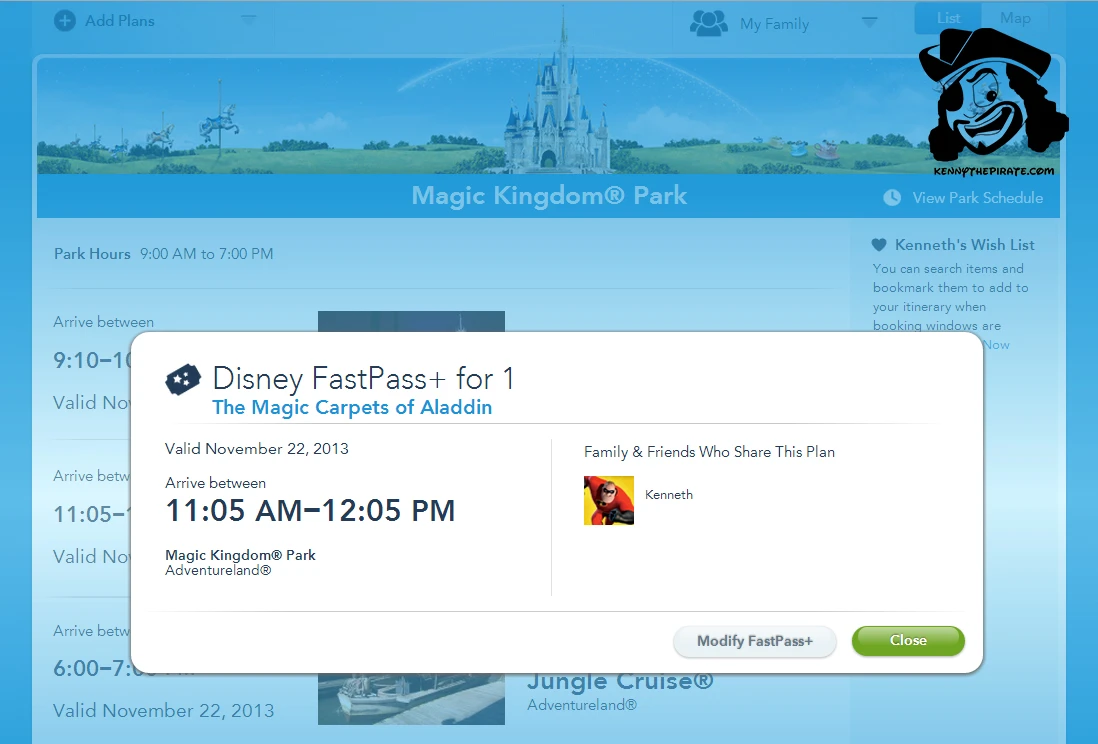Switch to the Map view tab
Screen dimensions: 1098x744
(1015, 18)
